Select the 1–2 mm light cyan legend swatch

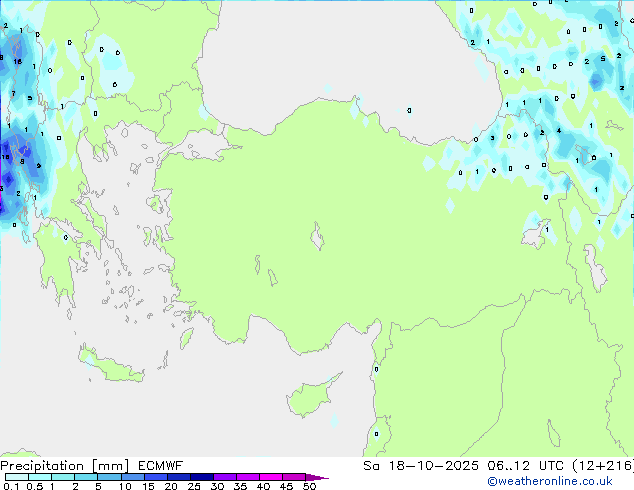[x=63, y=477]
